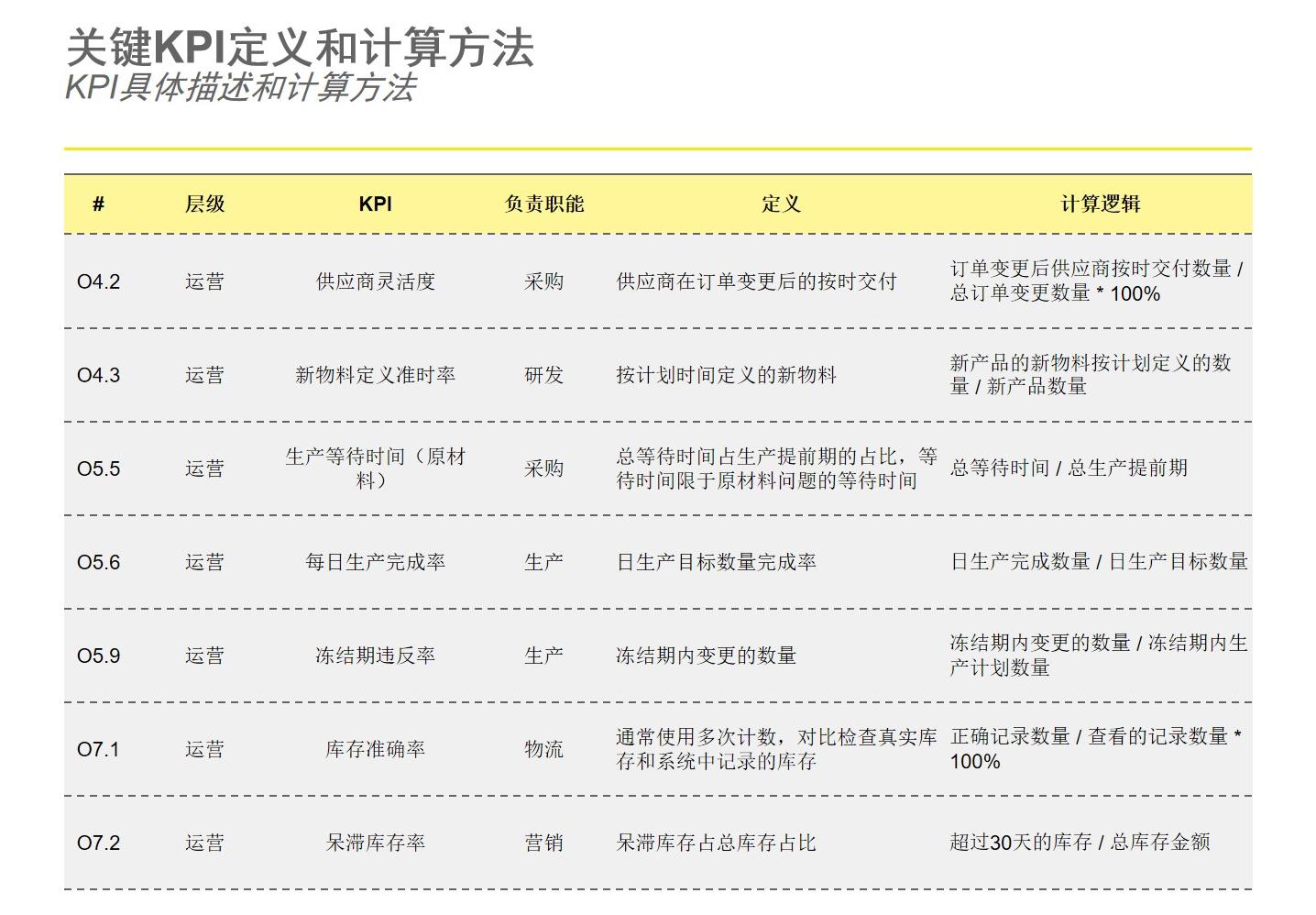Click the subtitle KPI具体描述和计算方法
The image size is (1316, 915).
click(240, 88)
